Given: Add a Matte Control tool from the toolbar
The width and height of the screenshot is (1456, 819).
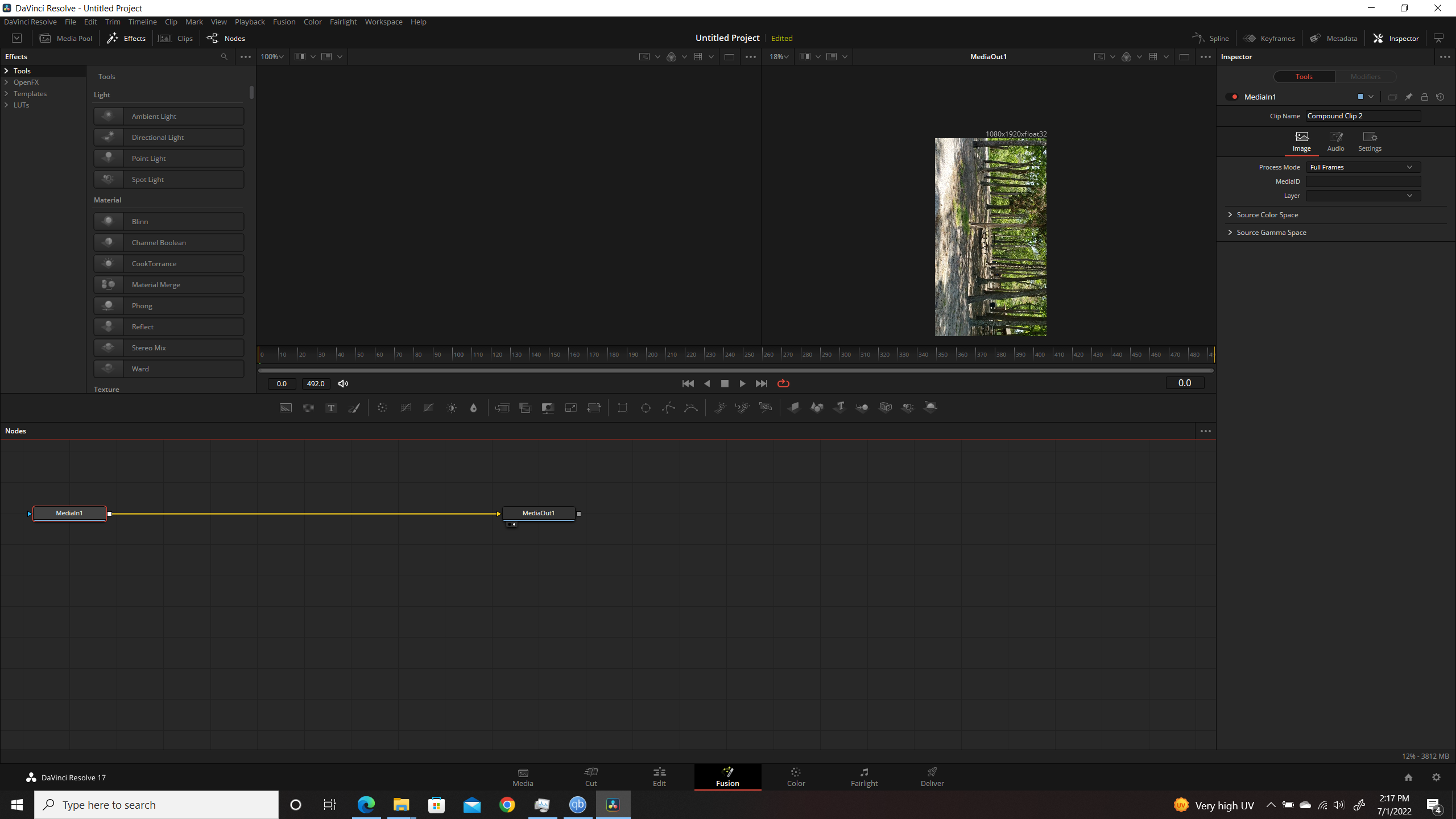Looking at the screenshot, I should 548,408.
